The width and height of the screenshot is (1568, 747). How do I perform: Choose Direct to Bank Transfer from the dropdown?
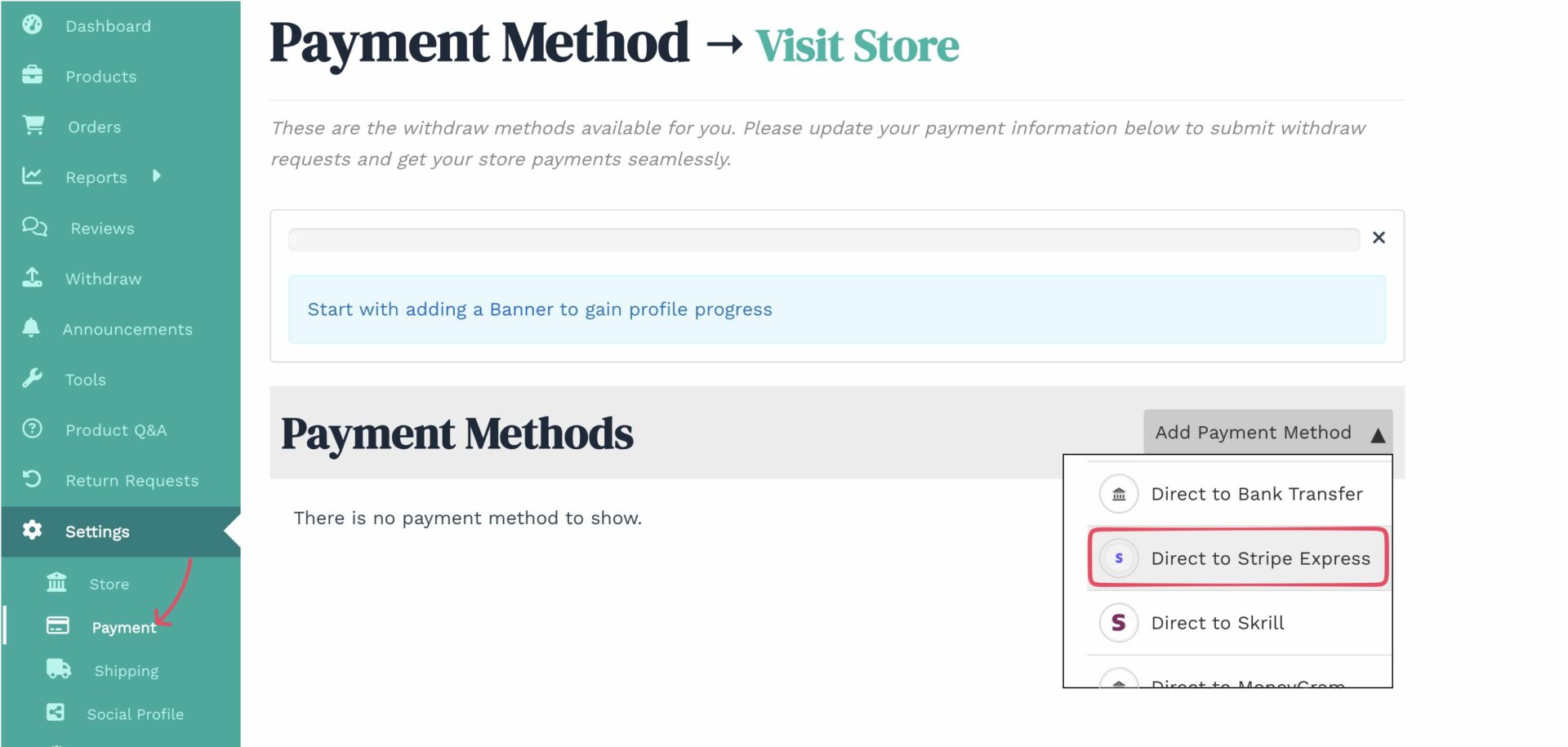1257,493
